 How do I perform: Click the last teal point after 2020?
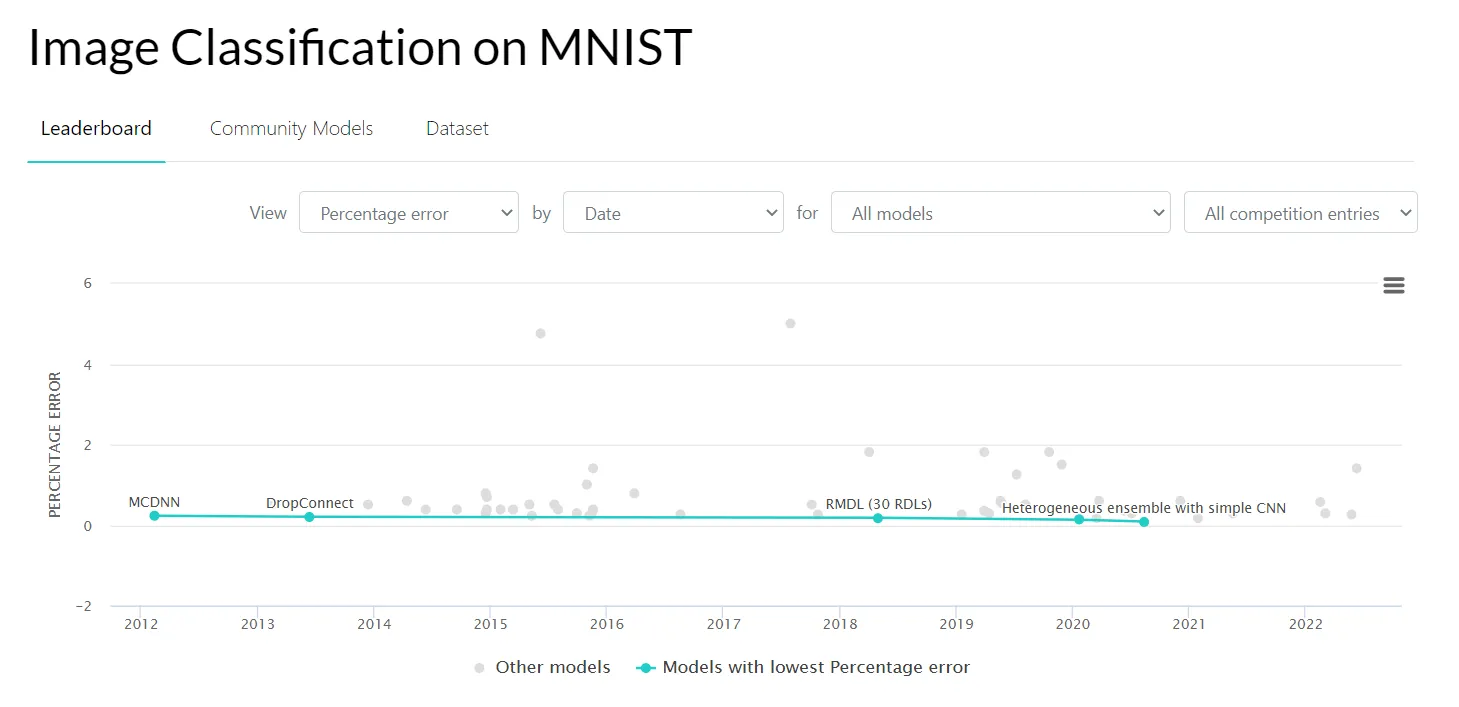[x=1144, y=522]
